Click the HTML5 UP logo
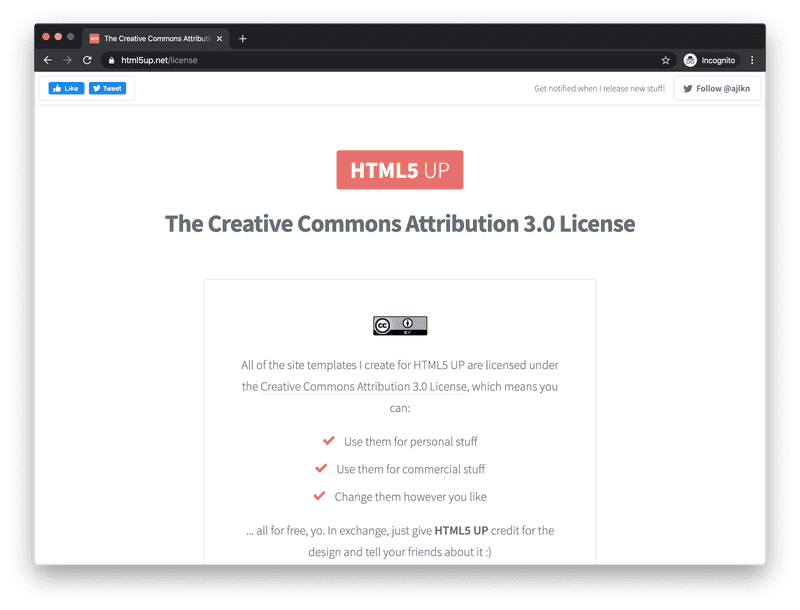 (x=399, y=170)
